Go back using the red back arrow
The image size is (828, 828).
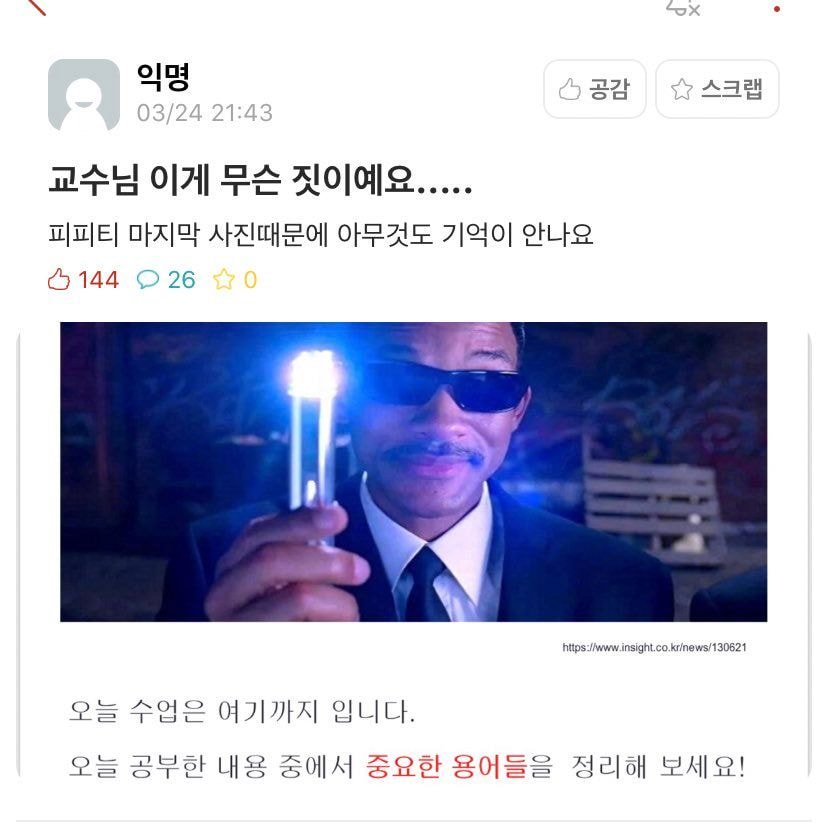pyautogui.click(x=36, y=6)
